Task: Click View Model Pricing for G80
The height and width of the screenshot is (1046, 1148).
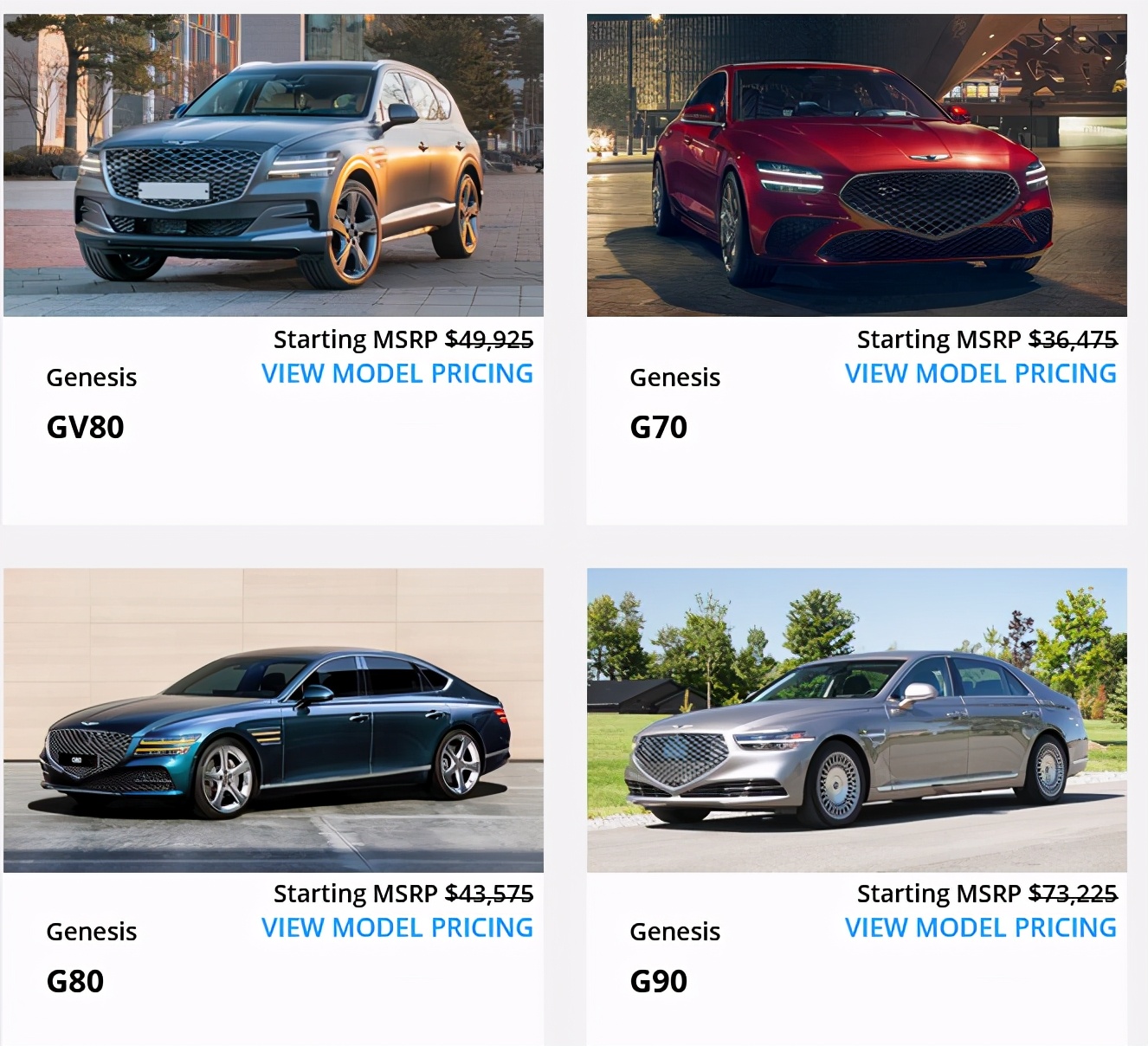Action: pos(397,927)
